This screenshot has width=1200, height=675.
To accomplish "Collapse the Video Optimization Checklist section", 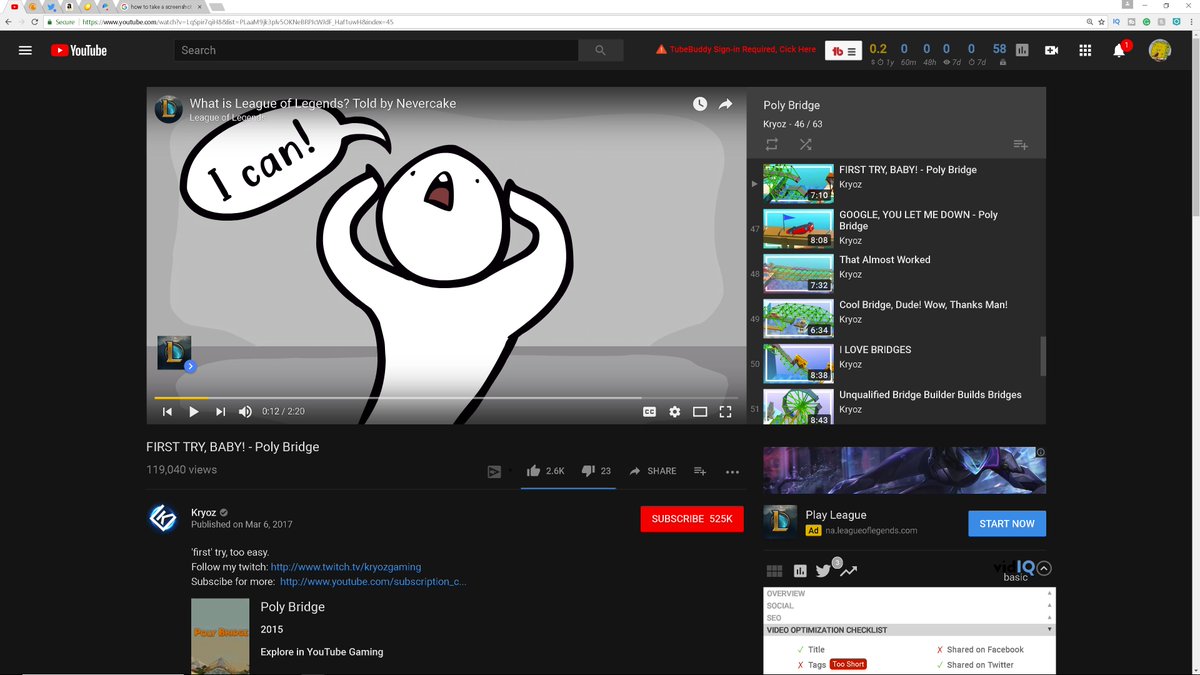I will pyautogui.click(x=909, y=630).
